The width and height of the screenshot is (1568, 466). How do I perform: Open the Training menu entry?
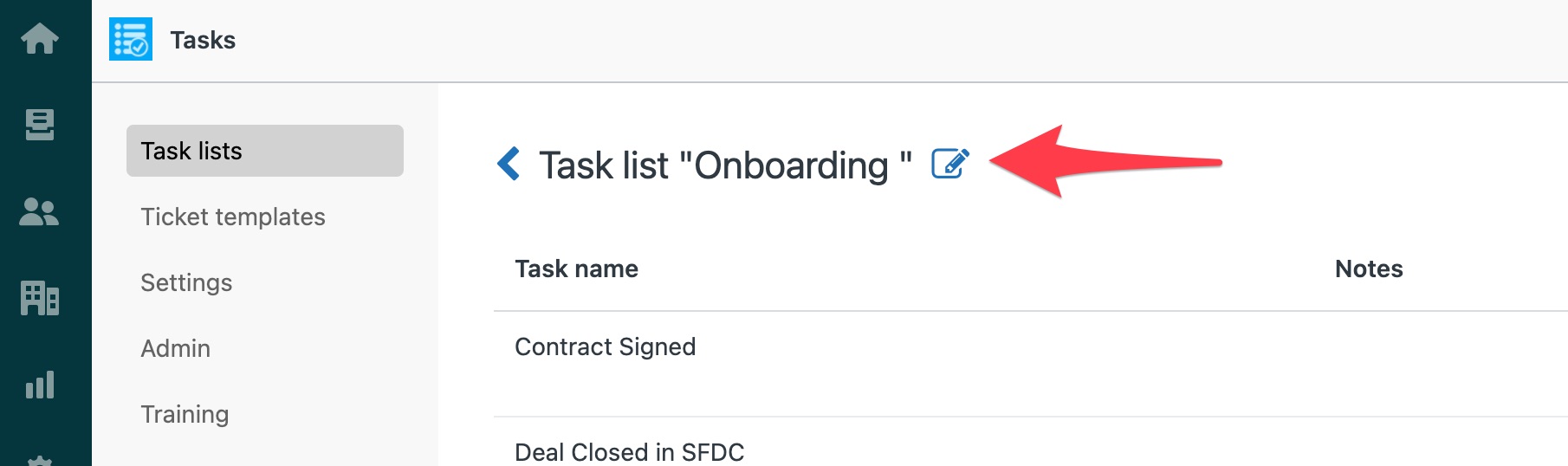click(185, 414)
